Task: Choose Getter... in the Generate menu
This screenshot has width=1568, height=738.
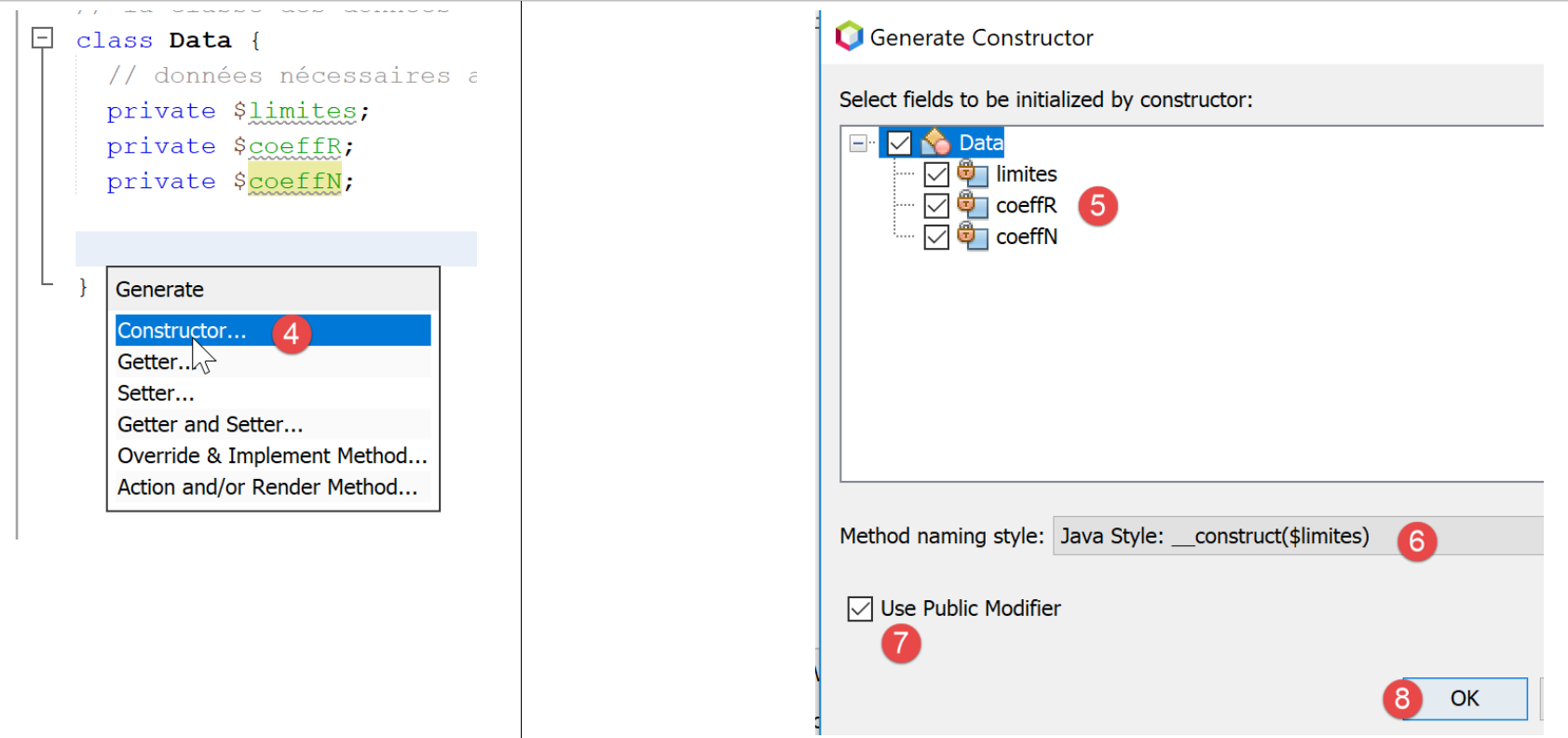Action: click(154, 362)
